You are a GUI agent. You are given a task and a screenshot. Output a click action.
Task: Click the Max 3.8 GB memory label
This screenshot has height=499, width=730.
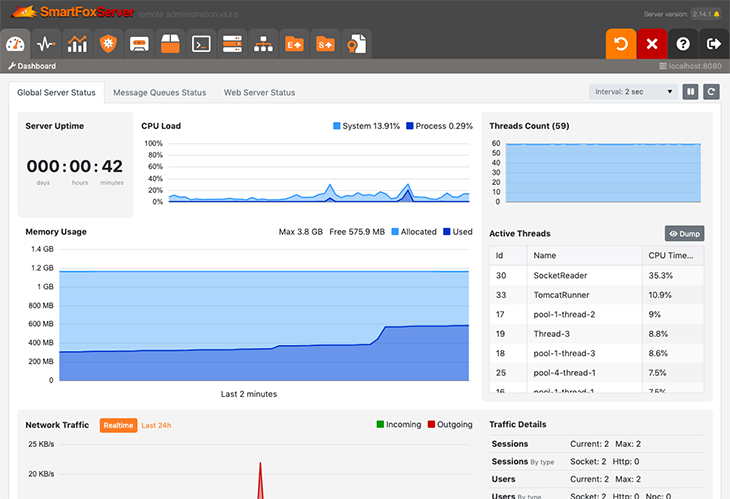(x=301, y=232)
